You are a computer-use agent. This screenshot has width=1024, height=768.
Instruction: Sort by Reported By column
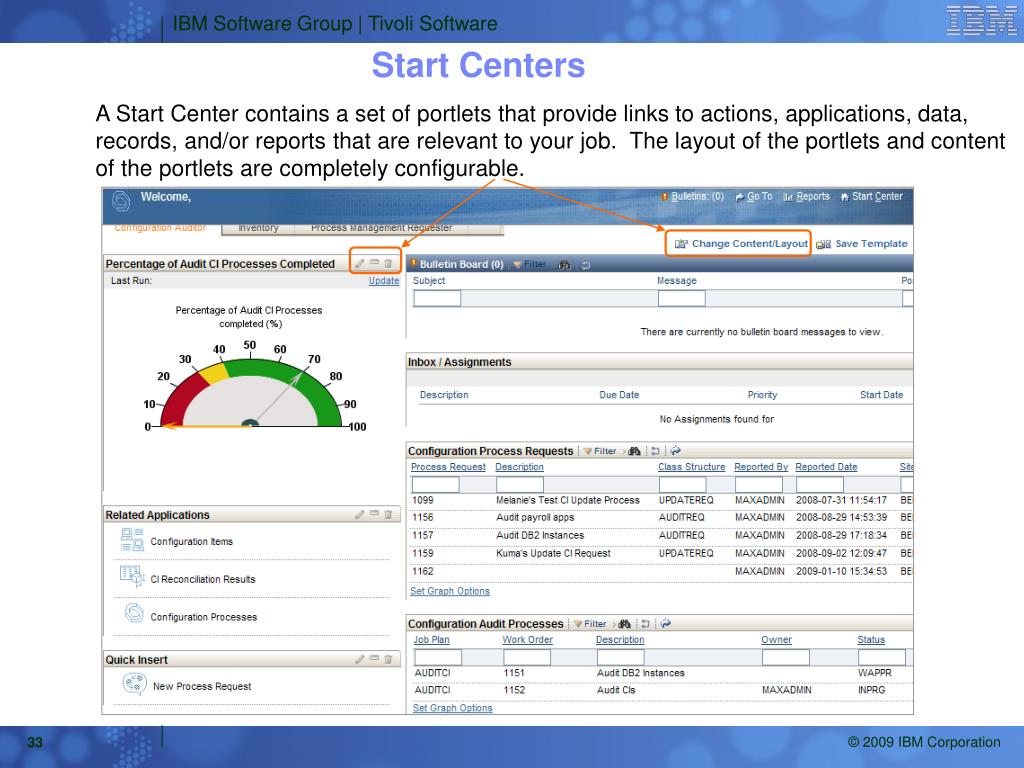(x=761, y=467)
